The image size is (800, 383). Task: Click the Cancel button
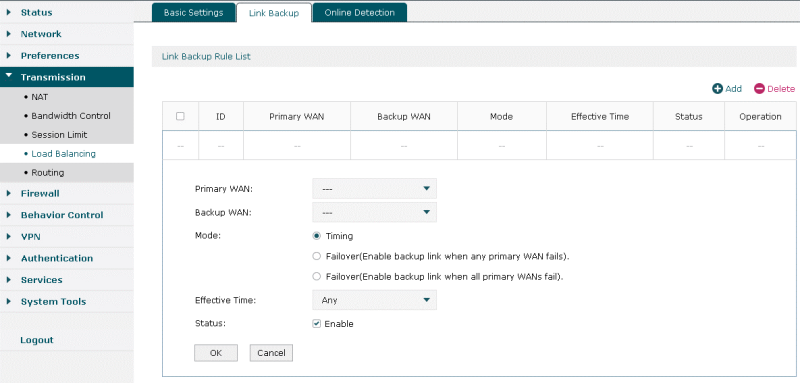(x=271, y=352)
